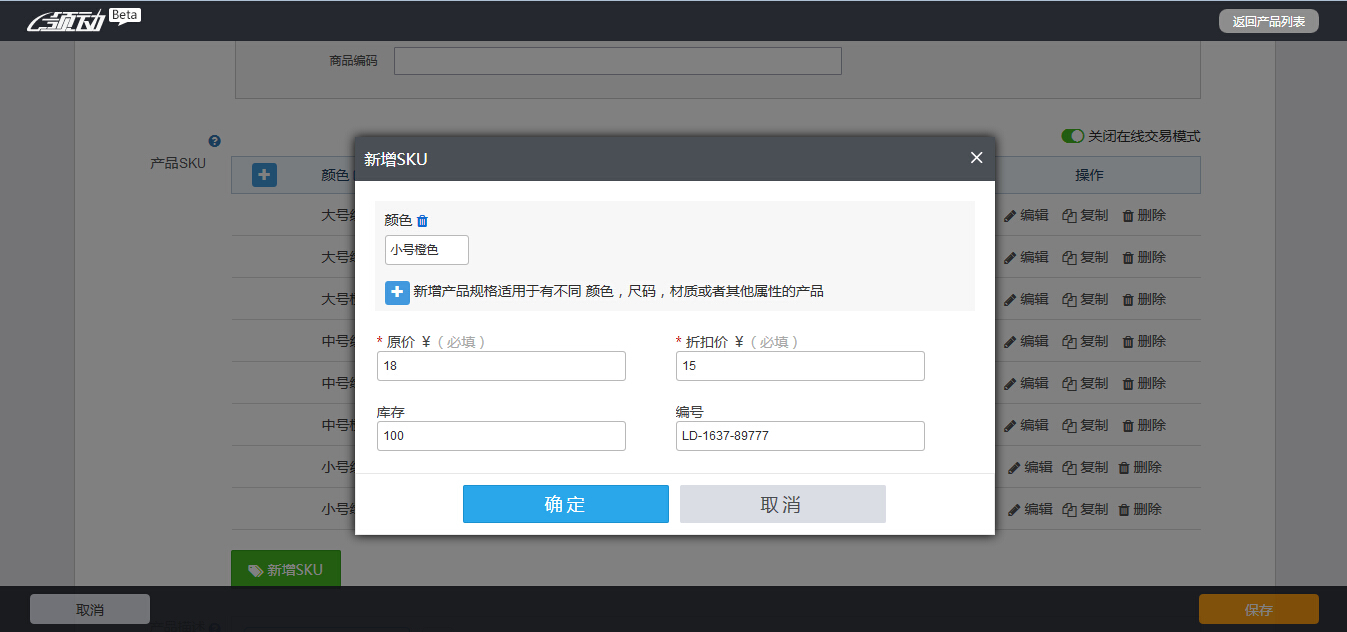The height and width of the screenshot is (632, 1347).
Task: Select the 原价 price input showing 18
Action: [x=500, y=366]
